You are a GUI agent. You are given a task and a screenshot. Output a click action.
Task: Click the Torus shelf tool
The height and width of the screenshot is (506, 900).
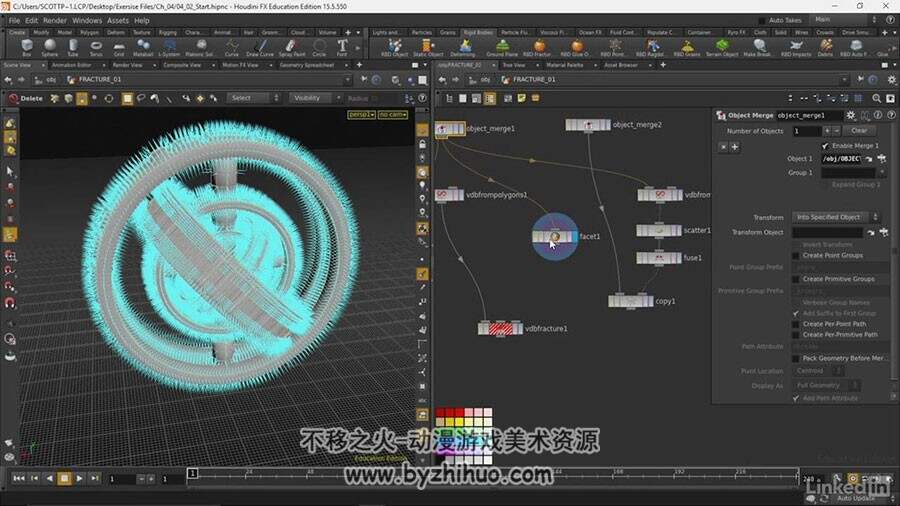point(96,47)
